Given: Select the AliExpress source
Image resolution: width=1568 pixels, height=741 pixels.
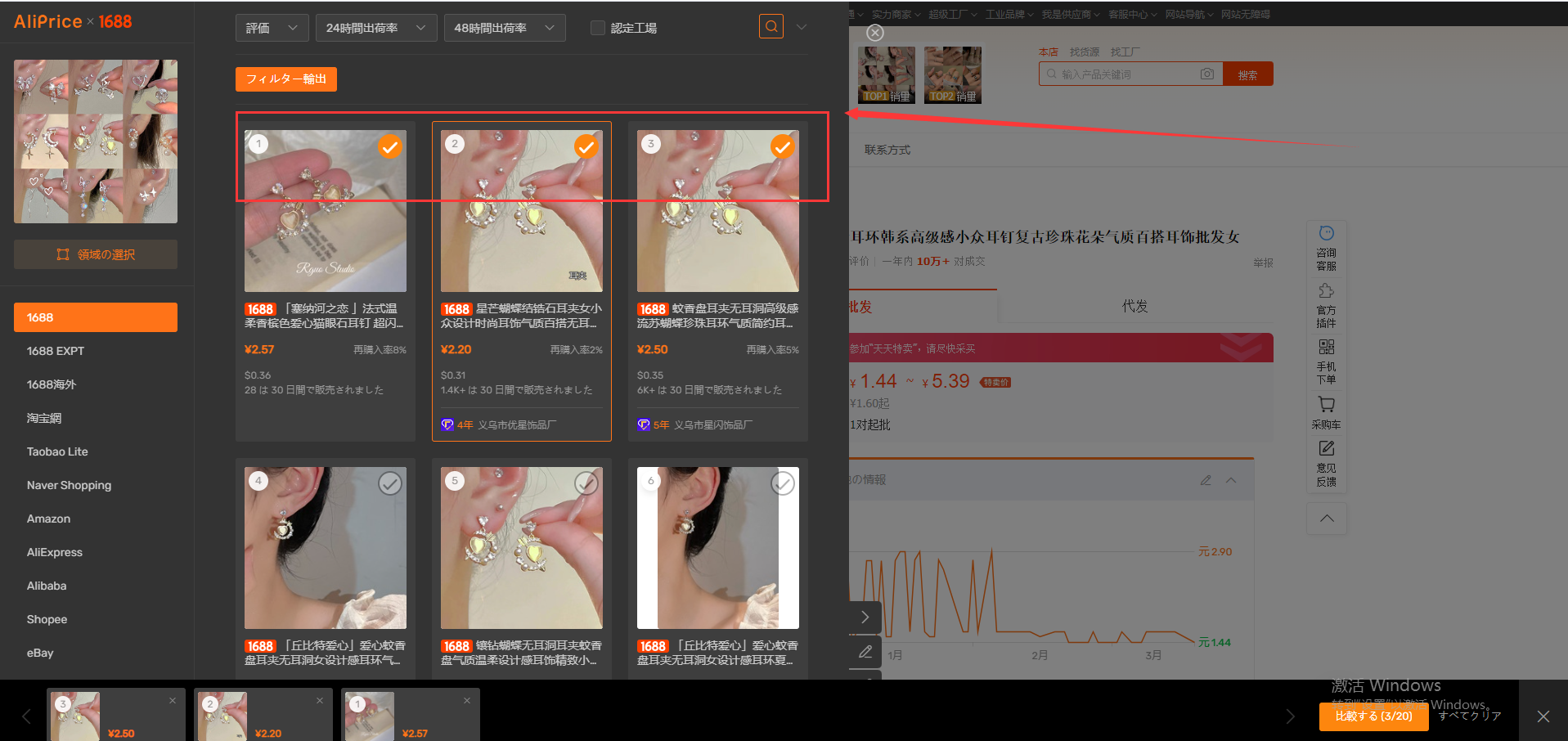Looking at the screenshot, I should coord(55,552).
